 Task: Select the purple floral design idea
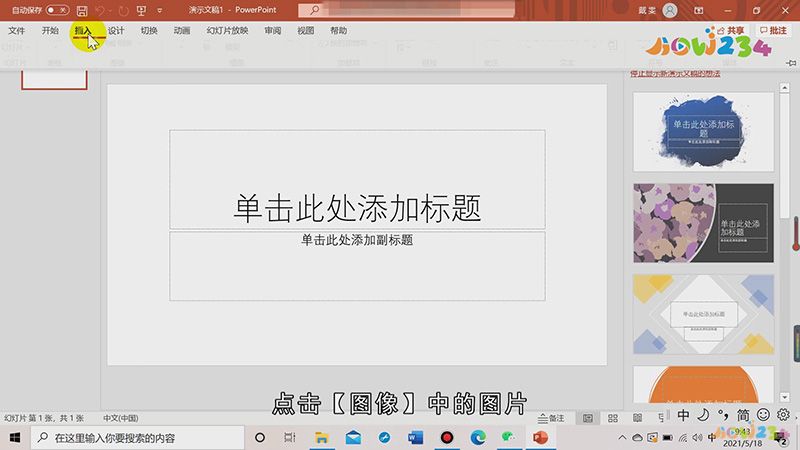(x=704, y=223)
